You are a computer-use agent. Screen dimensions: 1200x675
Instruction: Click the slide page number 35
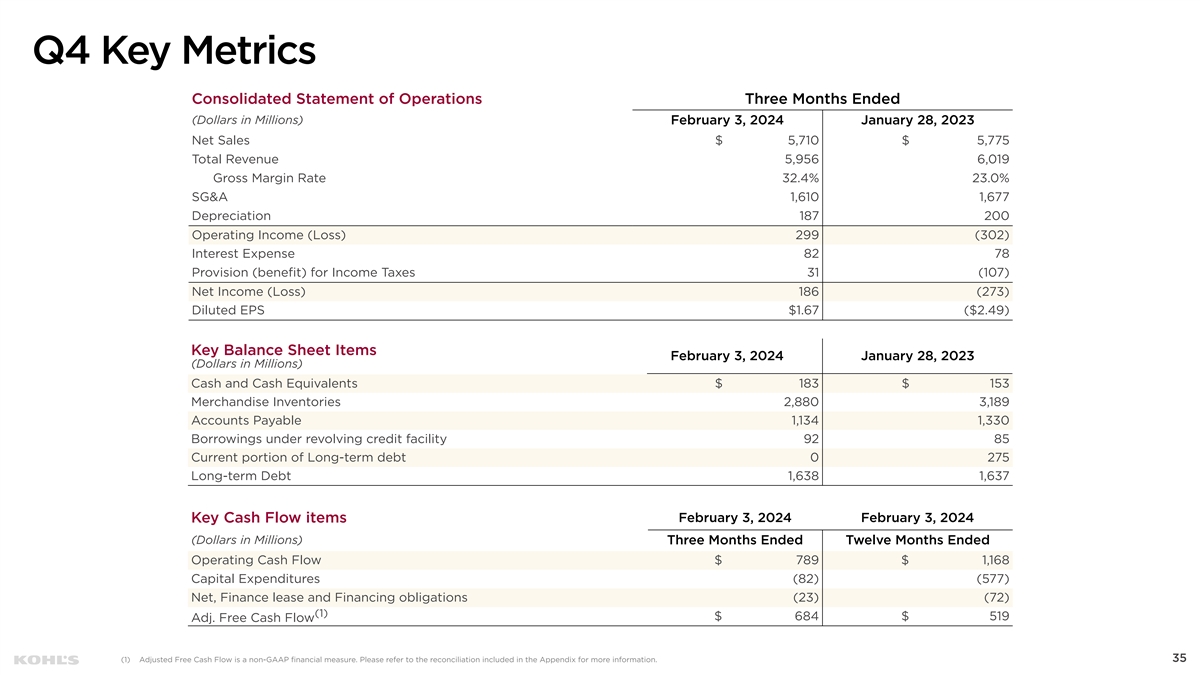coord(1177,658)
